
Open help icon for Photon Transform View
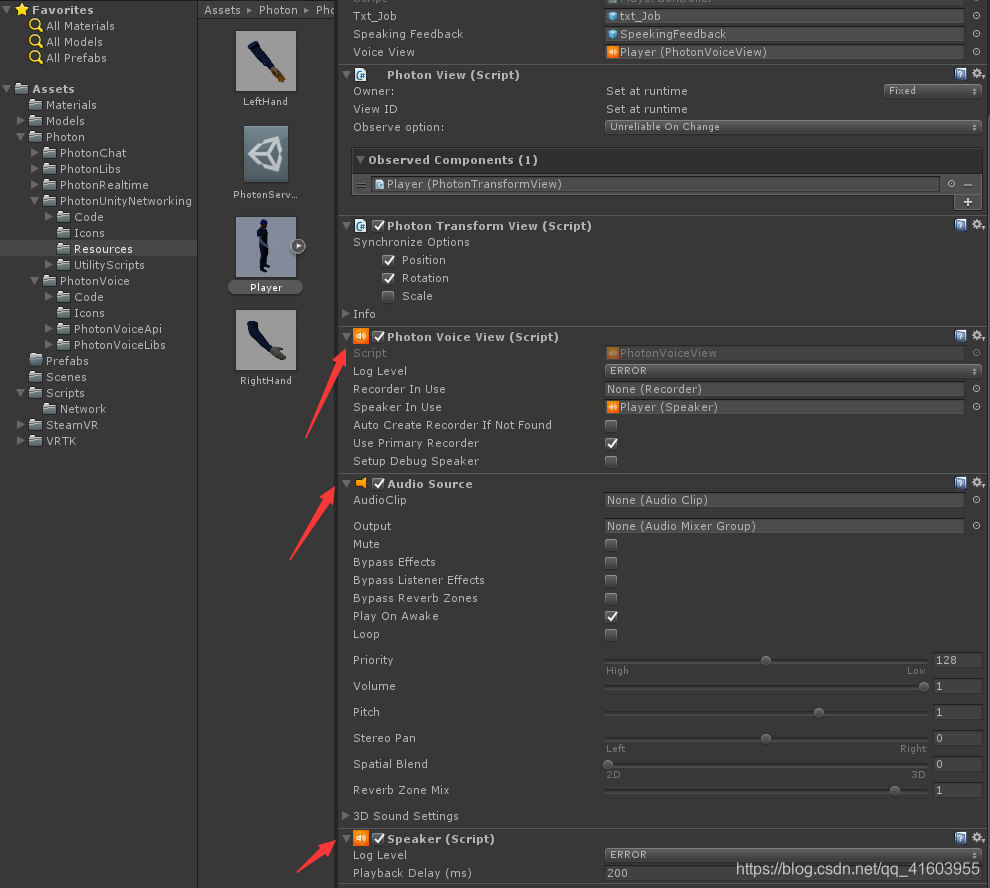(x=960, y=225)
